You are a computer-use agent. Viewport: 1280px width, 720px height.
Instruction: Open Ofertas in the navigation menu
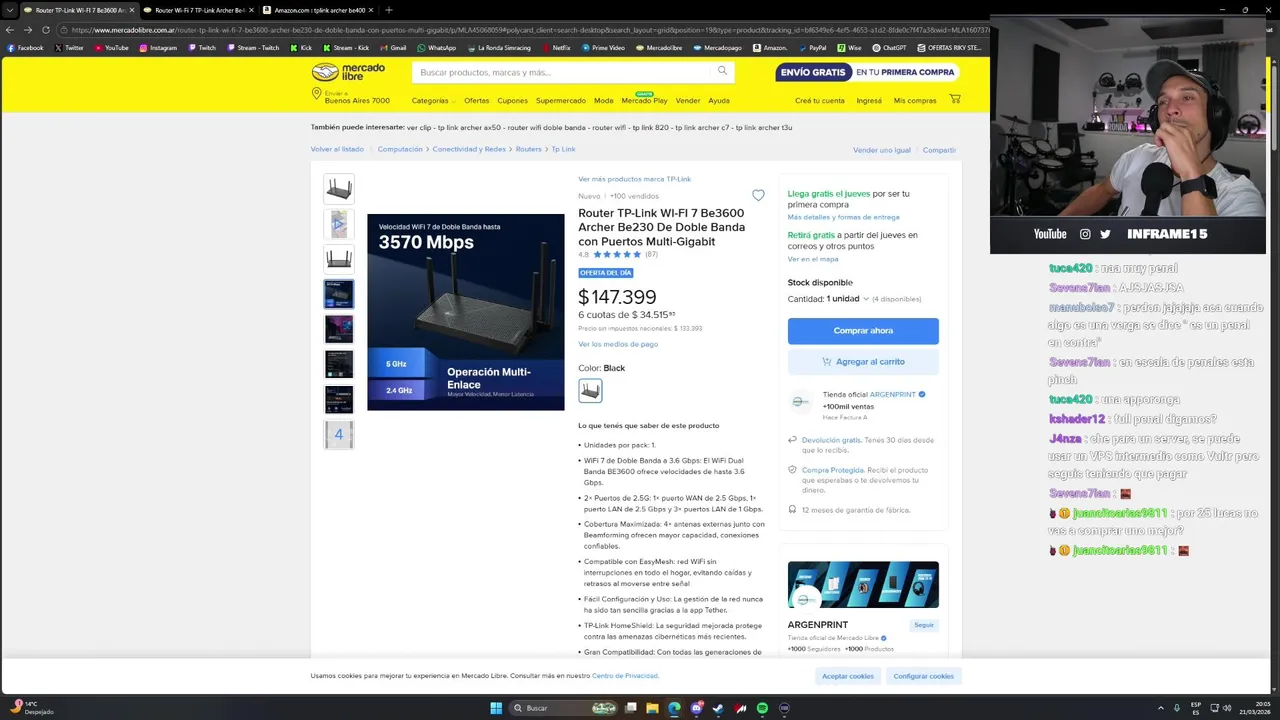pos(477,100)
